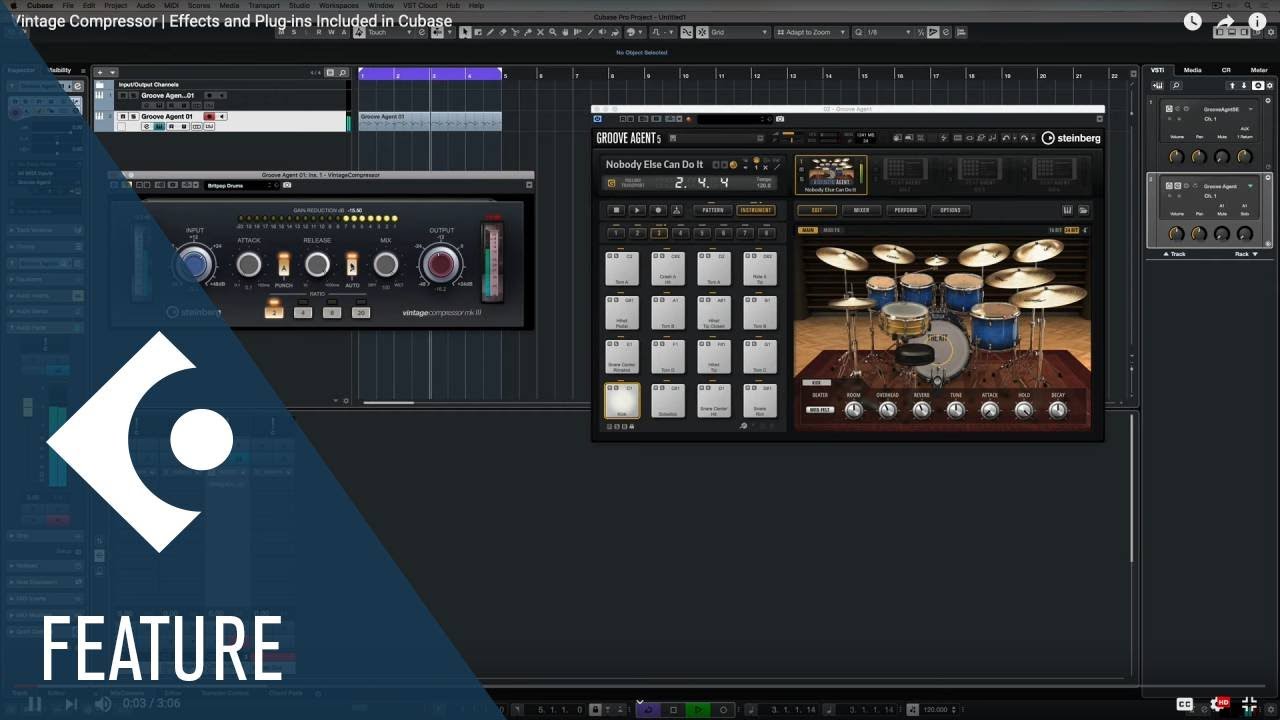Toggle record enable on Groove Agent 01 track
This screenshot has width=1280, height=720.
(x=209, y=117)
